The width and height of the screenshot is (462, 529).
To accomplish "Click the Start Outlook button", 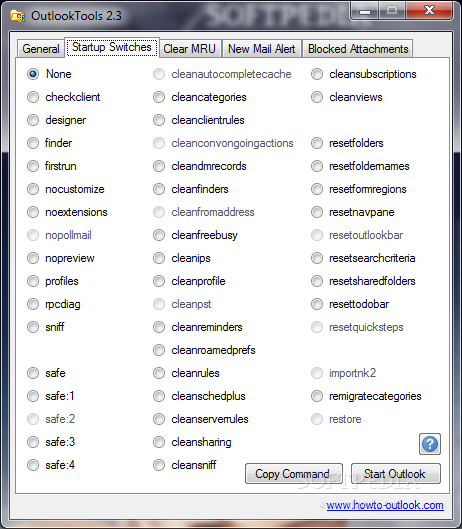I will pos(396,474).
